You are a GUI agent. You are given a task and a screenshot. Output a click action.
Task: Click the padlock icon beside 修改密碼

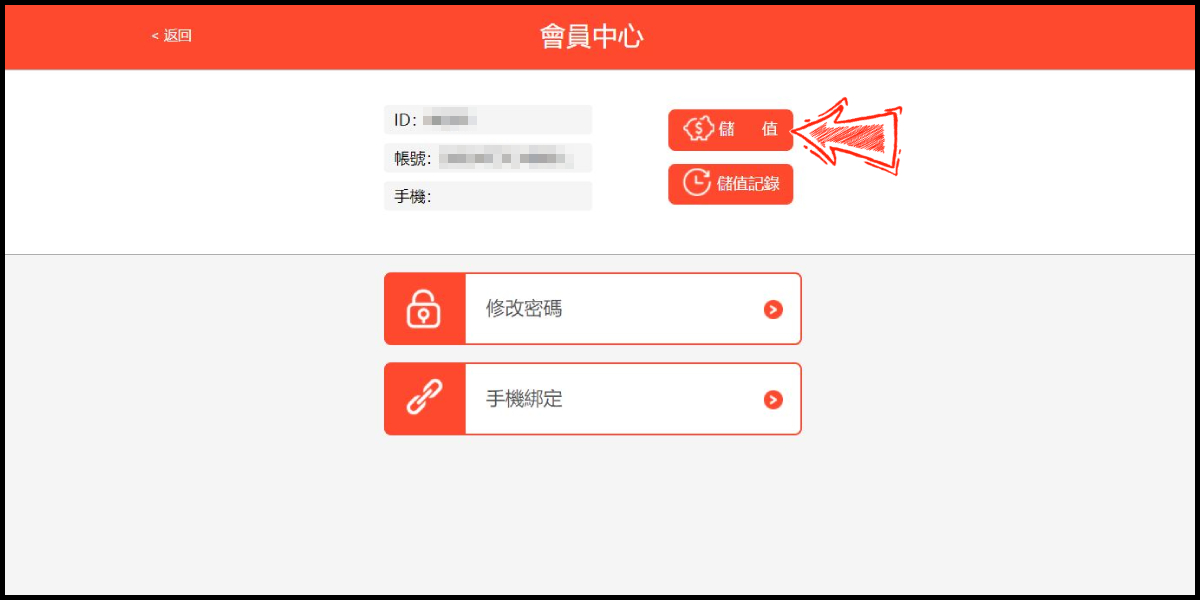coord(424,309)
